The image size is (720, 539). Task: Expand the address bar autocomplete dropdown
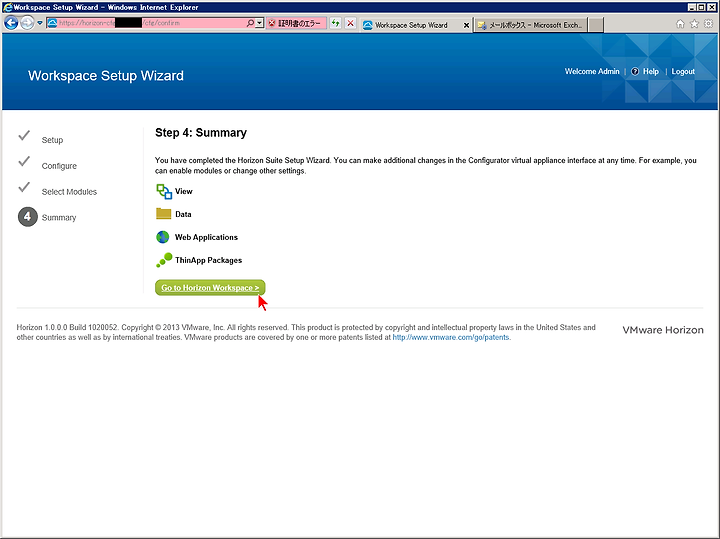(x=260, y=23)
